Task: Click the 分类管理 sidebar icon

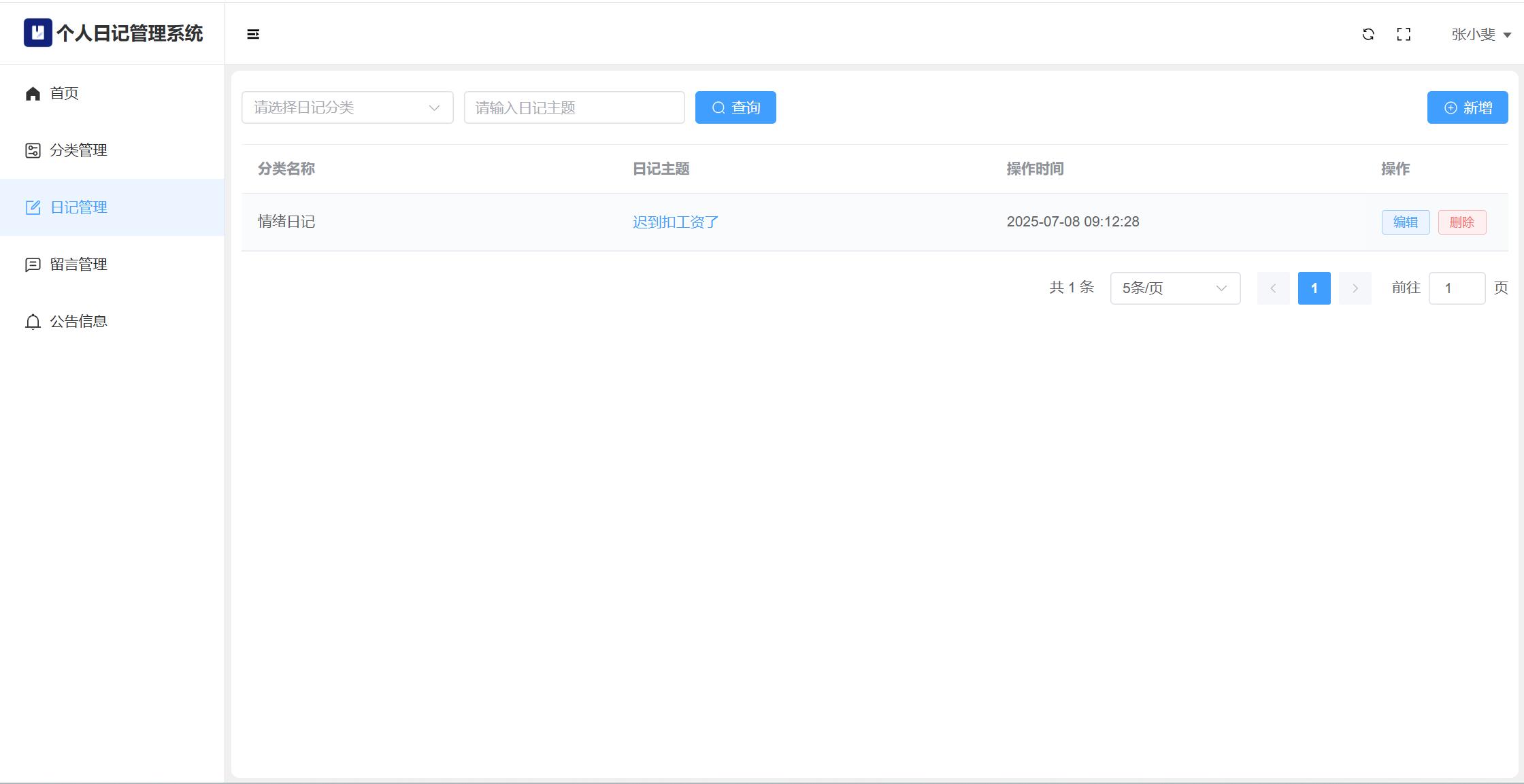Action: [x=33, y=150]
